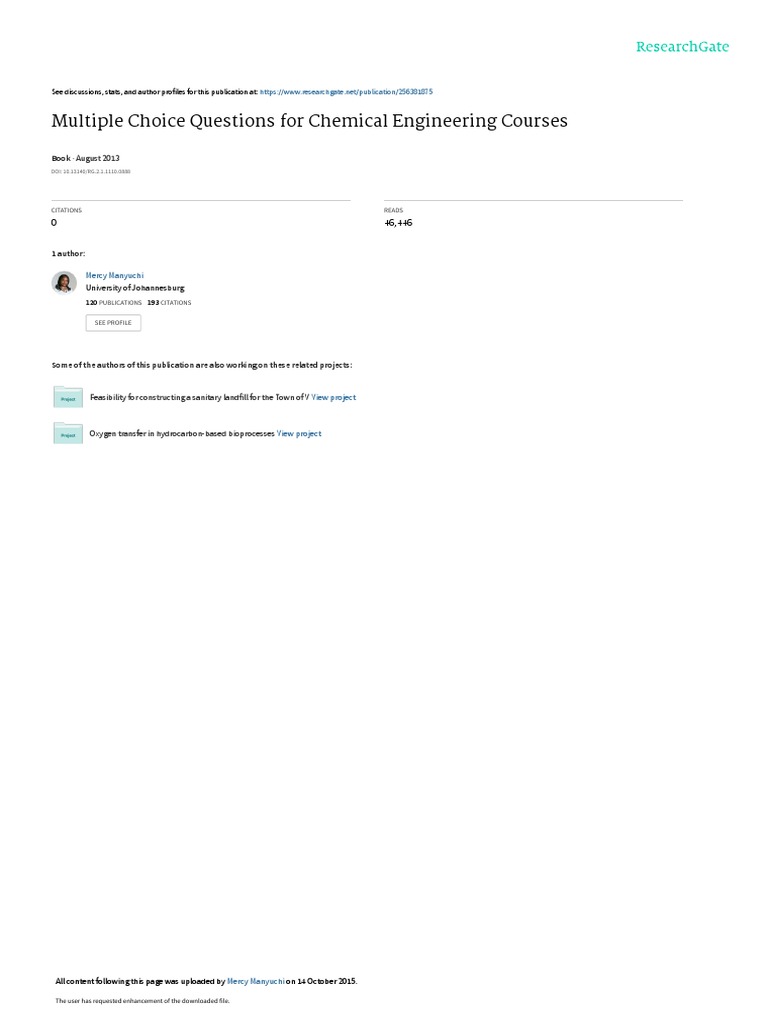The width and height of the screenshot is (768, 1024).
Task: Click the DOI text under Book August 2013
Action: tap(91, 172)
